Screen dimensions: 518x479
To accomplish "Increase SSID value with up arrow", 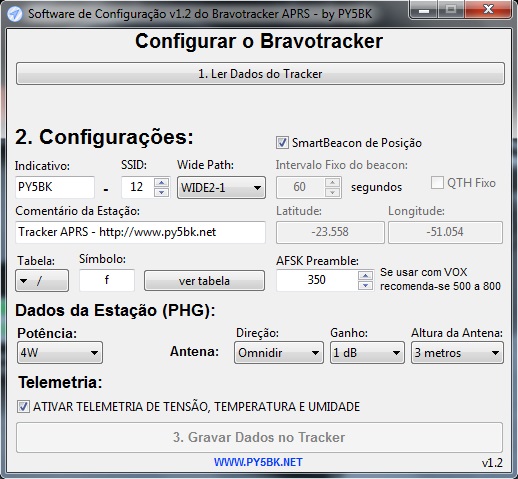I will point(162,183).
